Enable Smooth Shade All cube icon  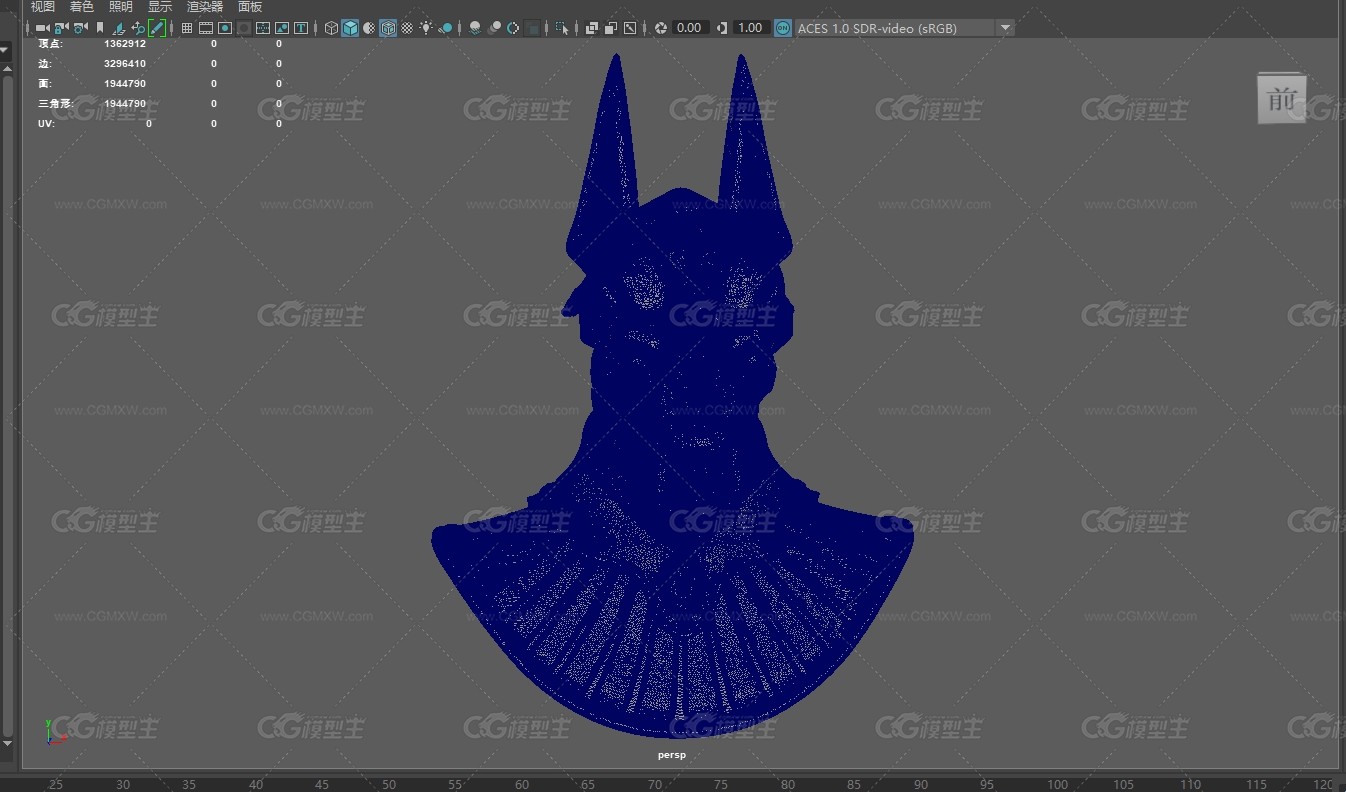350,28
